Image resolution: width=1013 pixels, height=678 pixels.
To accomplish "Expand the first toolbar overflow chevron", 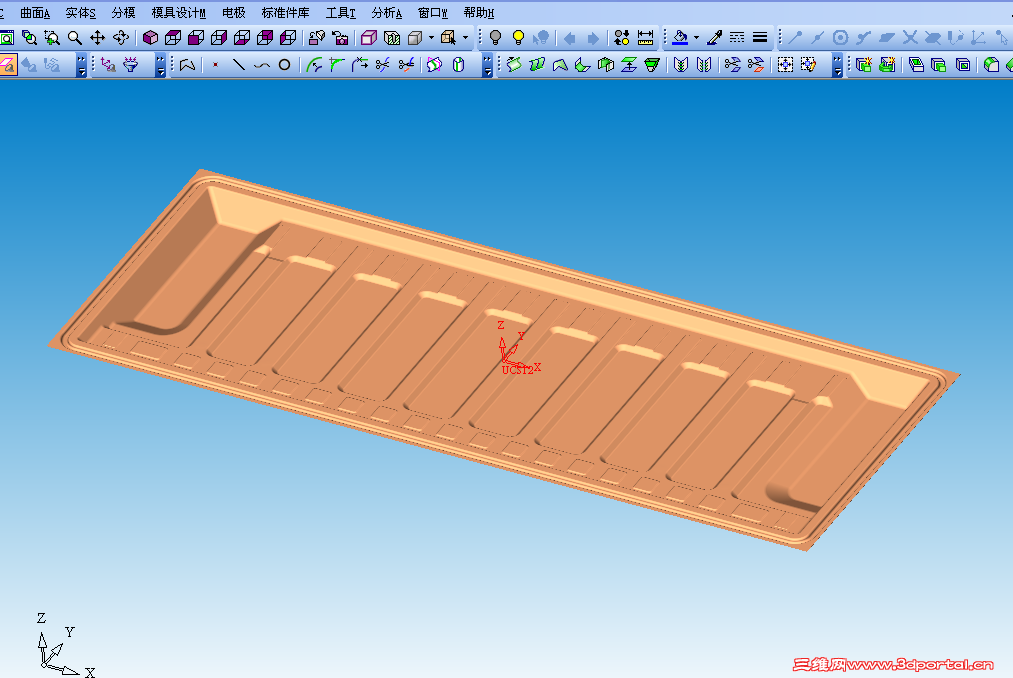I will [81, 65].
